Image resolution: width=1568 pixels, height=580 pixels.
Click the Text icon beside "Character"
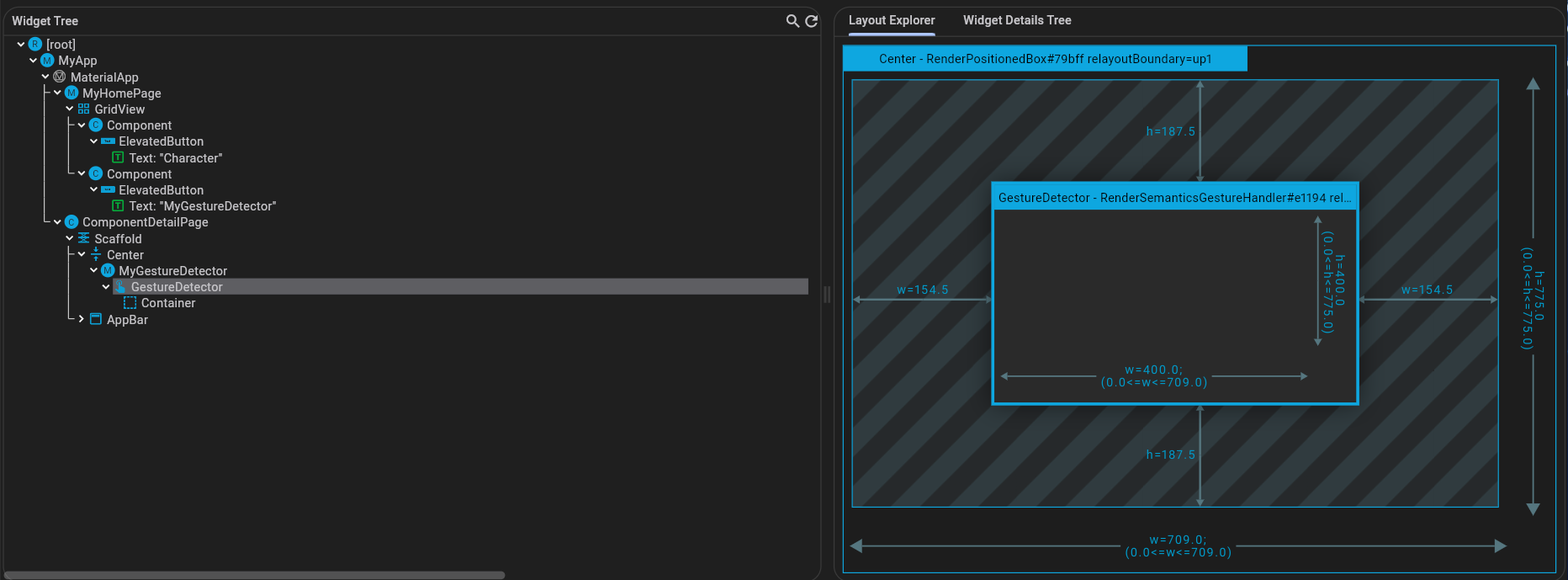coord(118,157)
